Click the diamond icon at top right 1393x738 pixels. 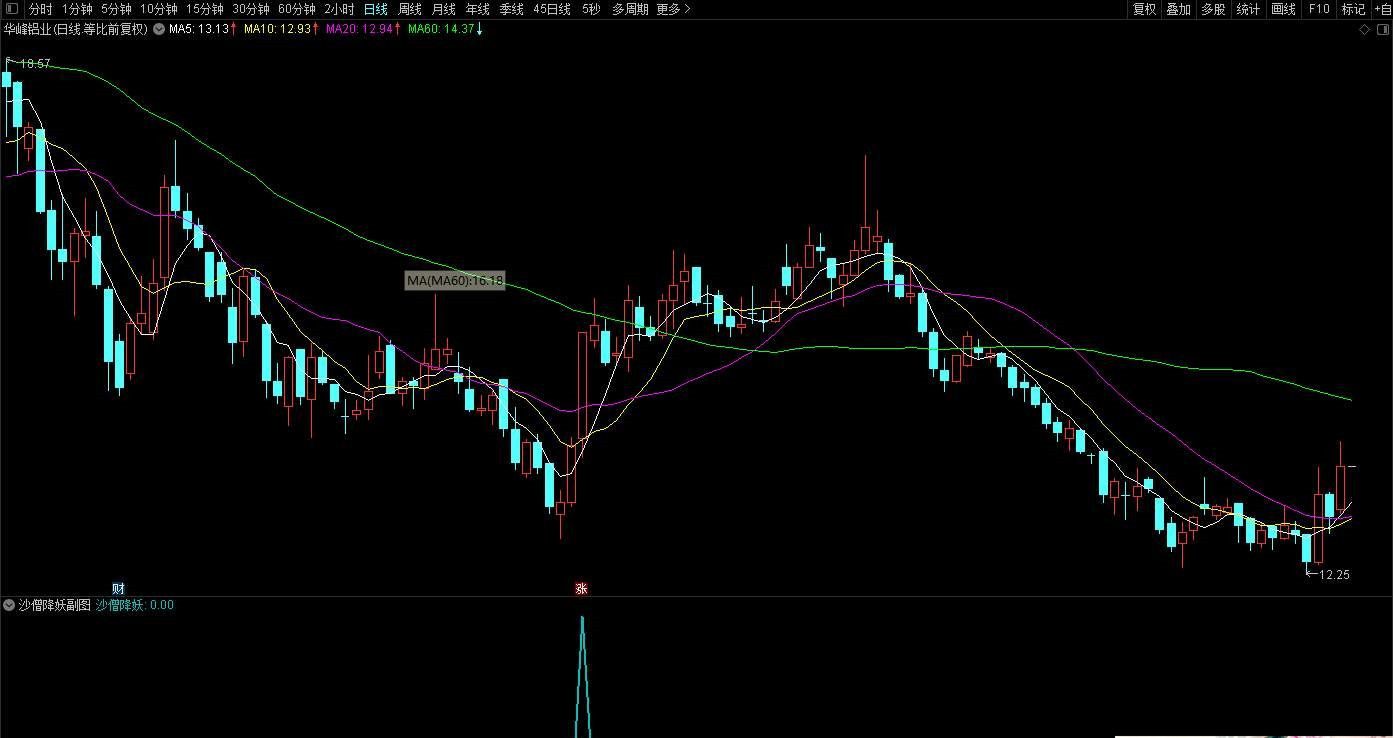pyautogui.click(x=1365, y=30)
